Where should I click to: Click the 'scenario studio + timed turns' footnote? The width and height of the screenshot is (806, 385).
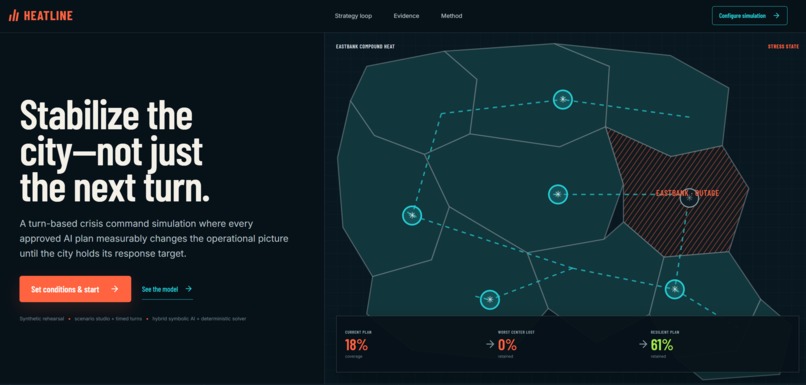[108, 319]
